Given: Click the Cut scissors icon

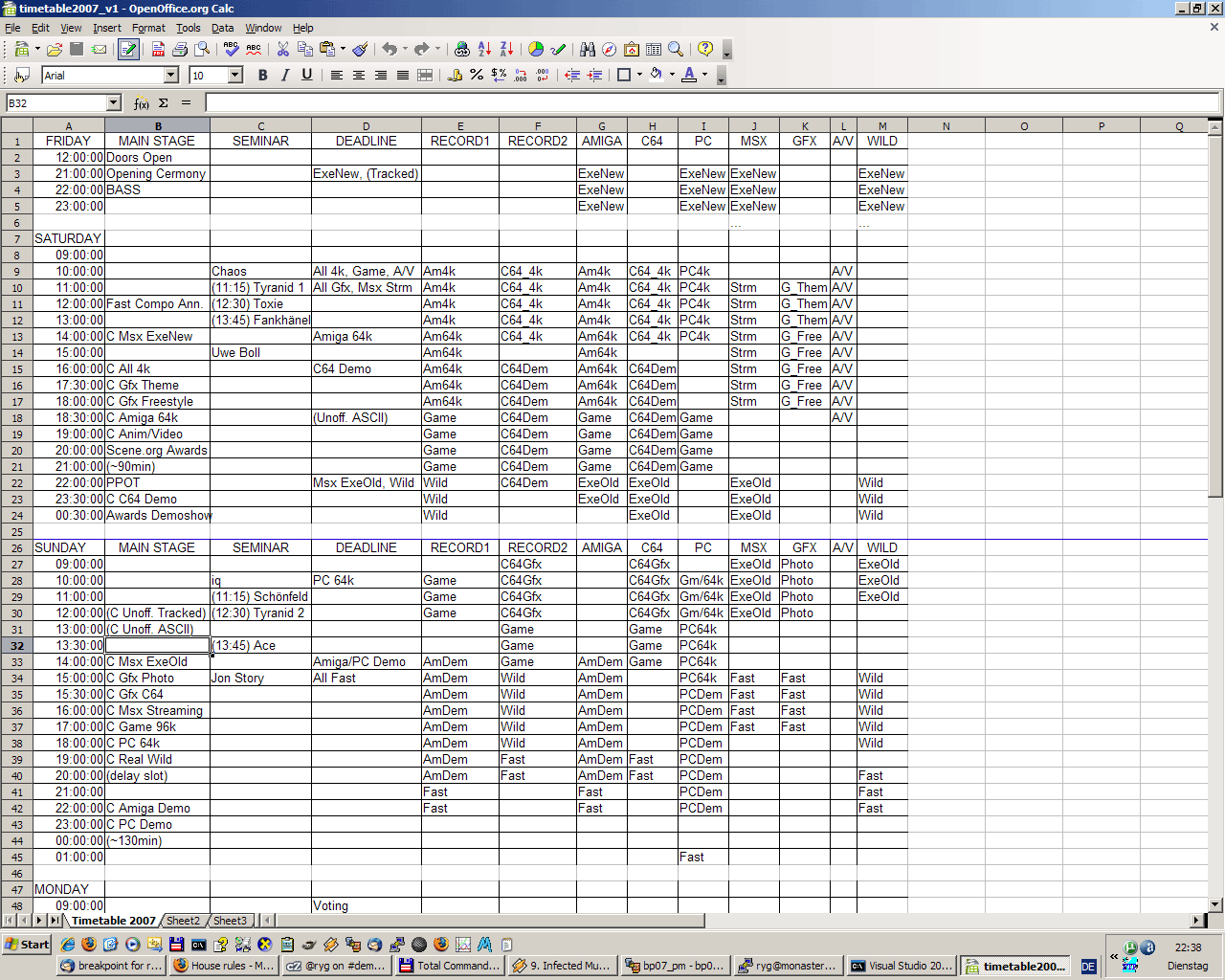Looking at the screenshot, I should 283,49.
